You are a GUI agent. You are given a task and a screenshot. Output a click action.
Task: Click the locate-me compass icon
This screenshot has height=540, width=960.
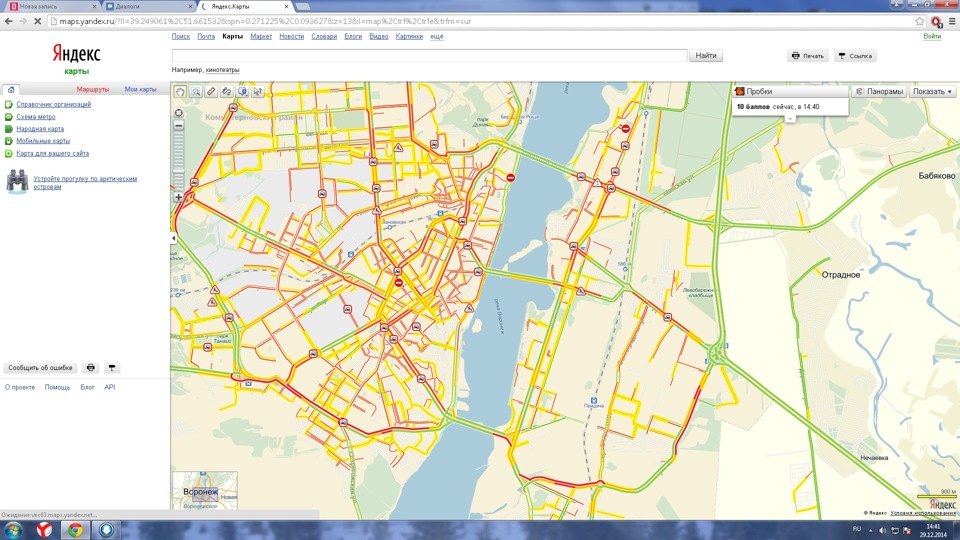coord(179,113)
